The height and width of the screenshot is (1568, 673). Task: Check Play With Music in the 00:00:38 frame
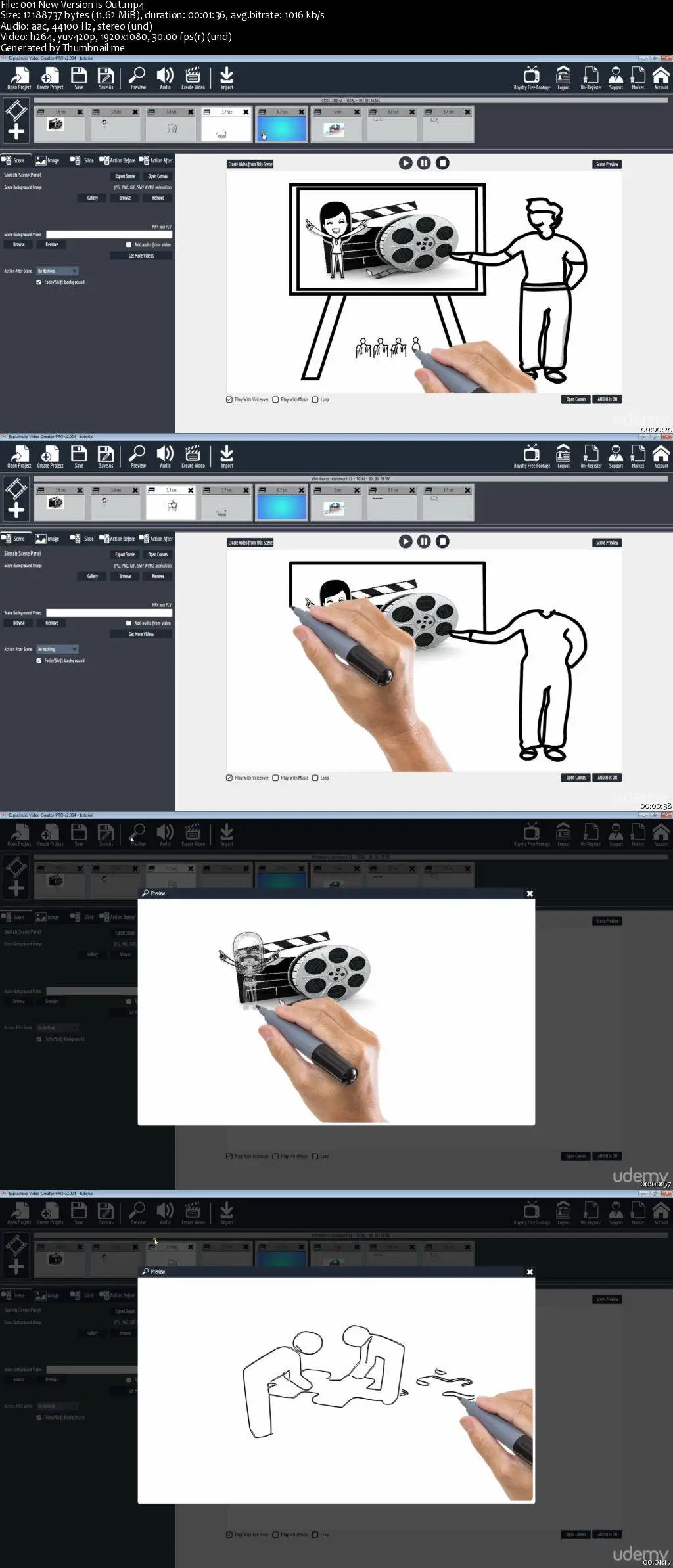[x=275, y=778]
